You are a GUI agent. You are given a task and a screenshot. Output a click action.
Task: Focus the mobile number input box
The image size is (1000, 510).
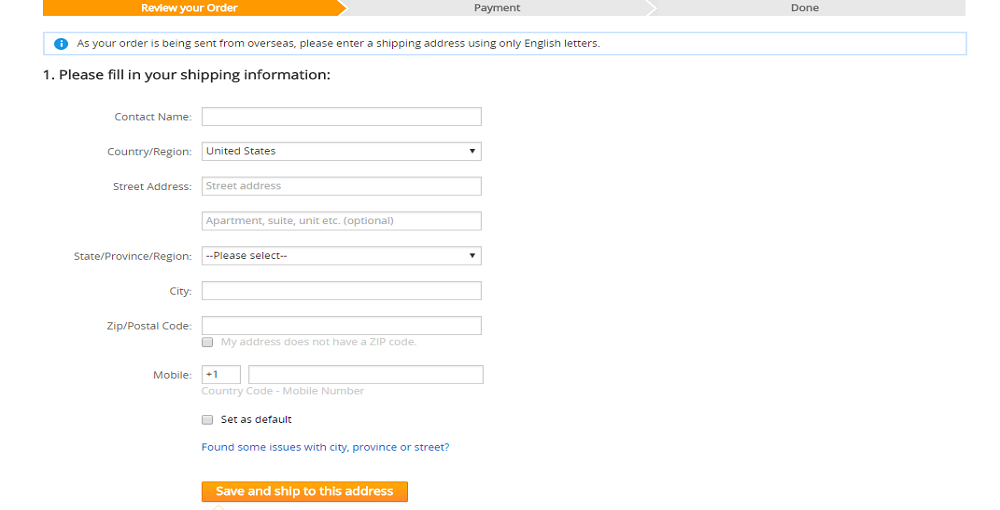coord(365,375)
